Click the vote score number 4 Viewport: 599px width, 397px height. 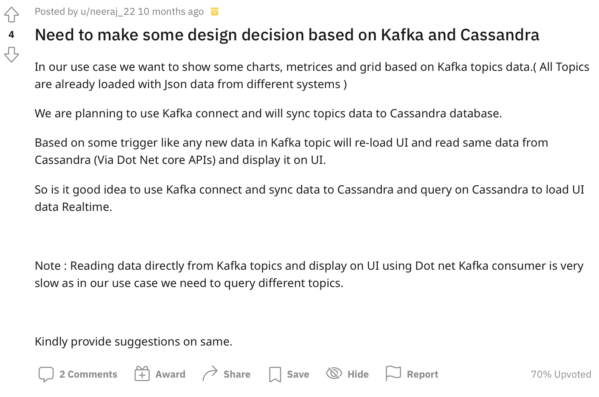click(x=11, y=35)
